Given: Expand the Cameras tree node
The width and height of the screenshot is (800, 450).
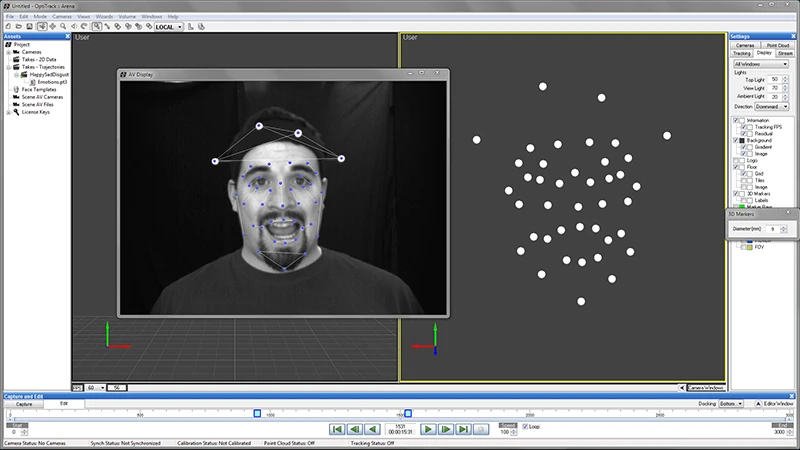Looking at the screenshot, I should 9,52.
